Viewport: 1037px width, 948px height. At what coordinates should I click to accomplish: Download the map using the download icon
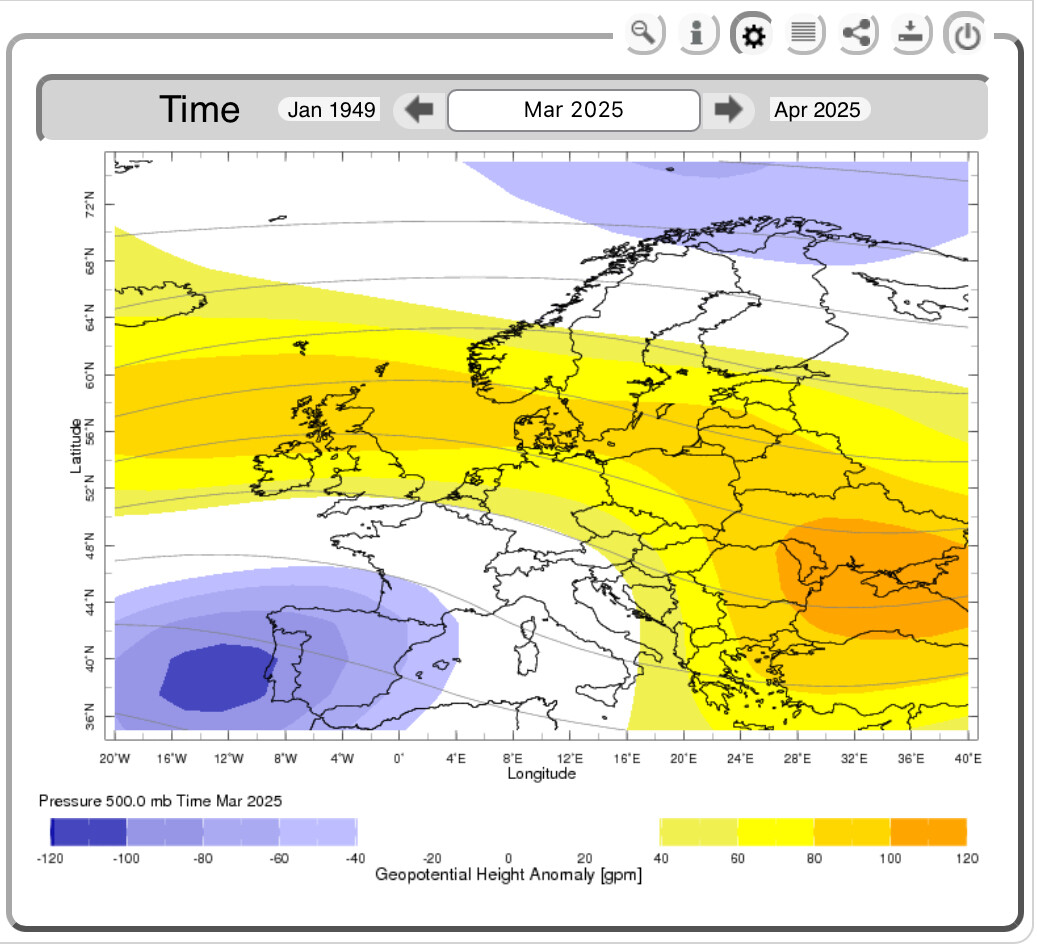(911, 33)
